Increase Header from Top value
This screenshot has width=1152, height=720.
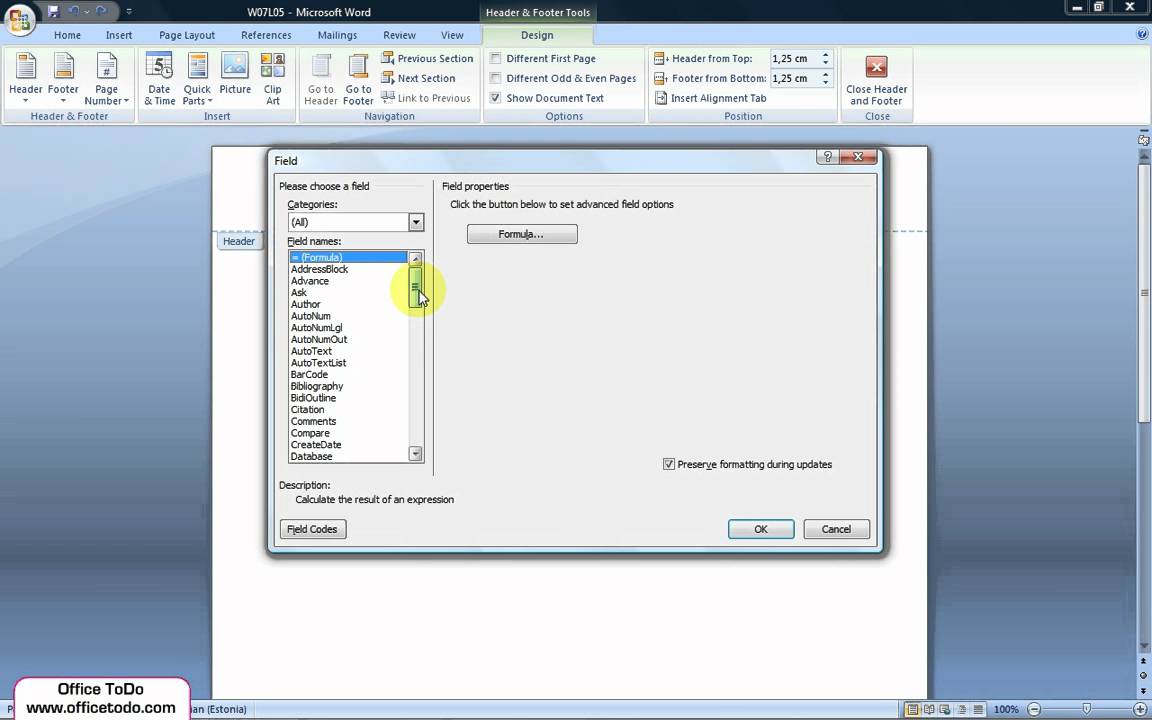[826, 54]
